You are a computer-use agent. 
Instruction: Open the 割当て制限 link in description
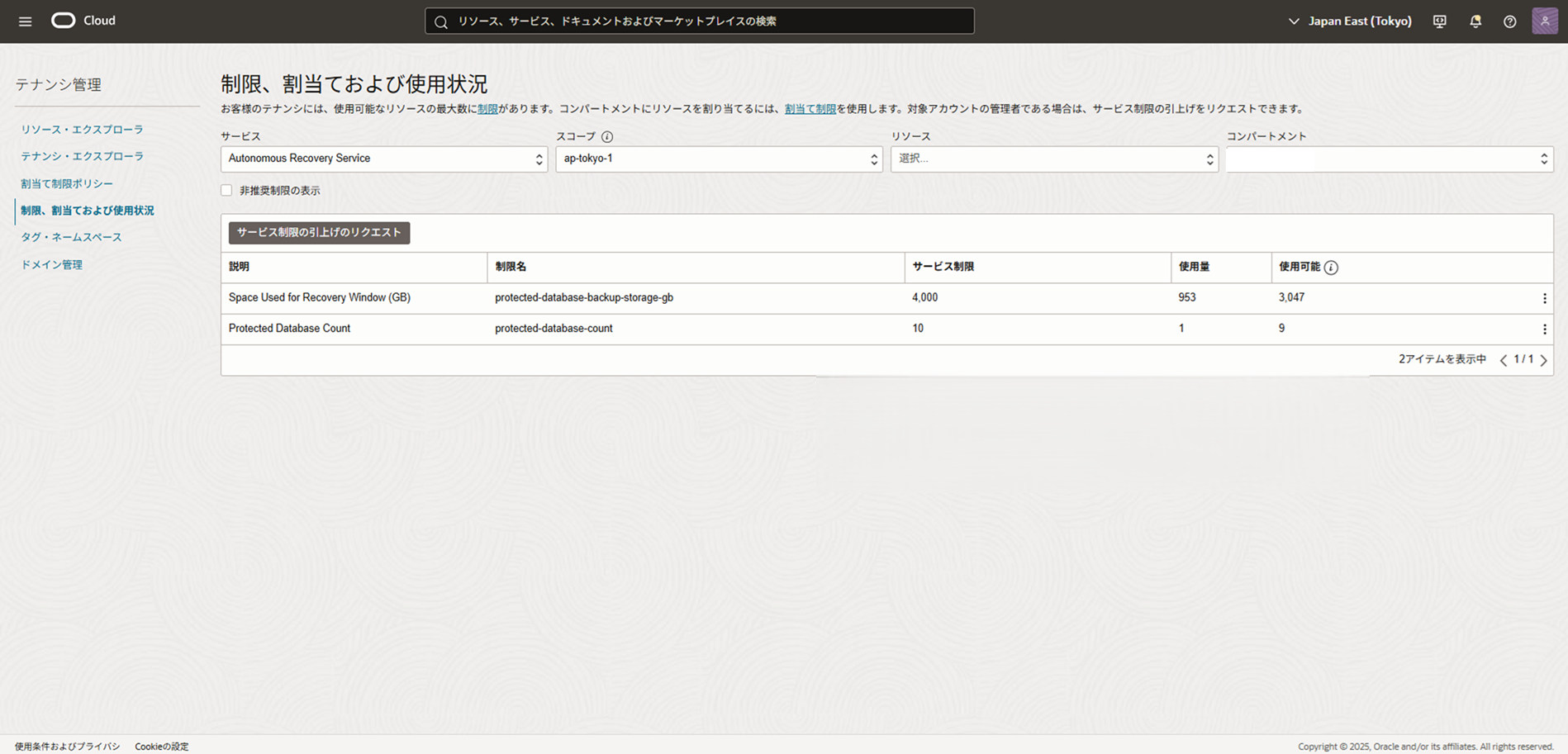click(x=810, y=109)
